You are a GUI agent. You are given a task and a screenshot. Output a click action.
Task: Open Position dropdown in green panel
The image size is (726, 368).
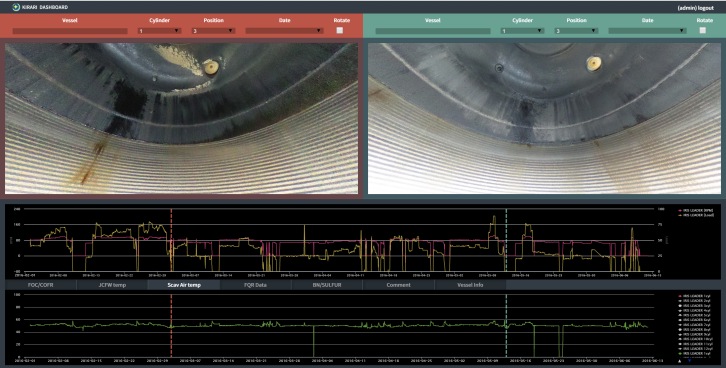tap(576, 31)
